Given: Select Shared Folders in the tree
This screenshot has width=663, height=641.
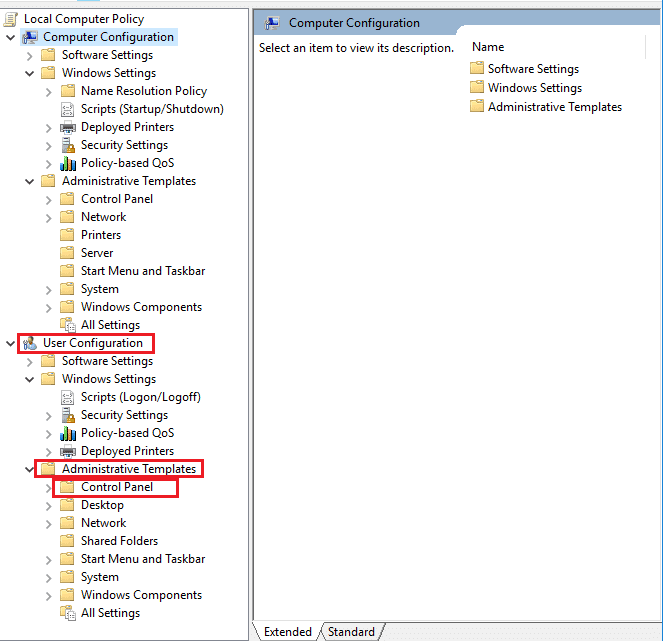Looking at the screenshot, I should [119, 541].
